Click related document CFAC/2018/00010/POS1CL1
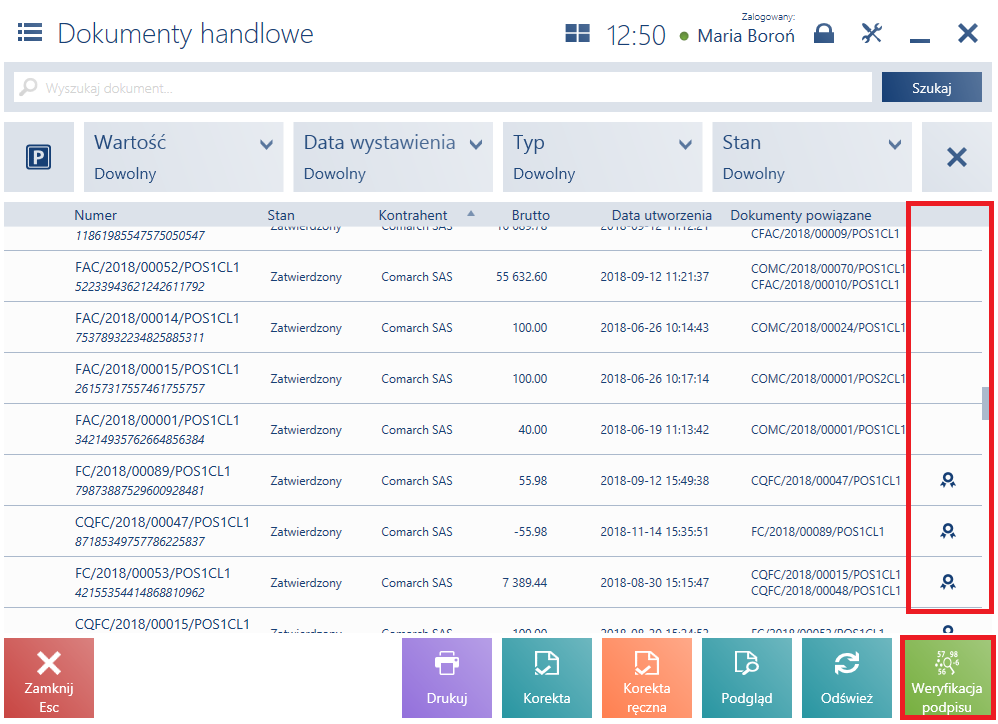This screenshot has width=998, height=724. 826,284
